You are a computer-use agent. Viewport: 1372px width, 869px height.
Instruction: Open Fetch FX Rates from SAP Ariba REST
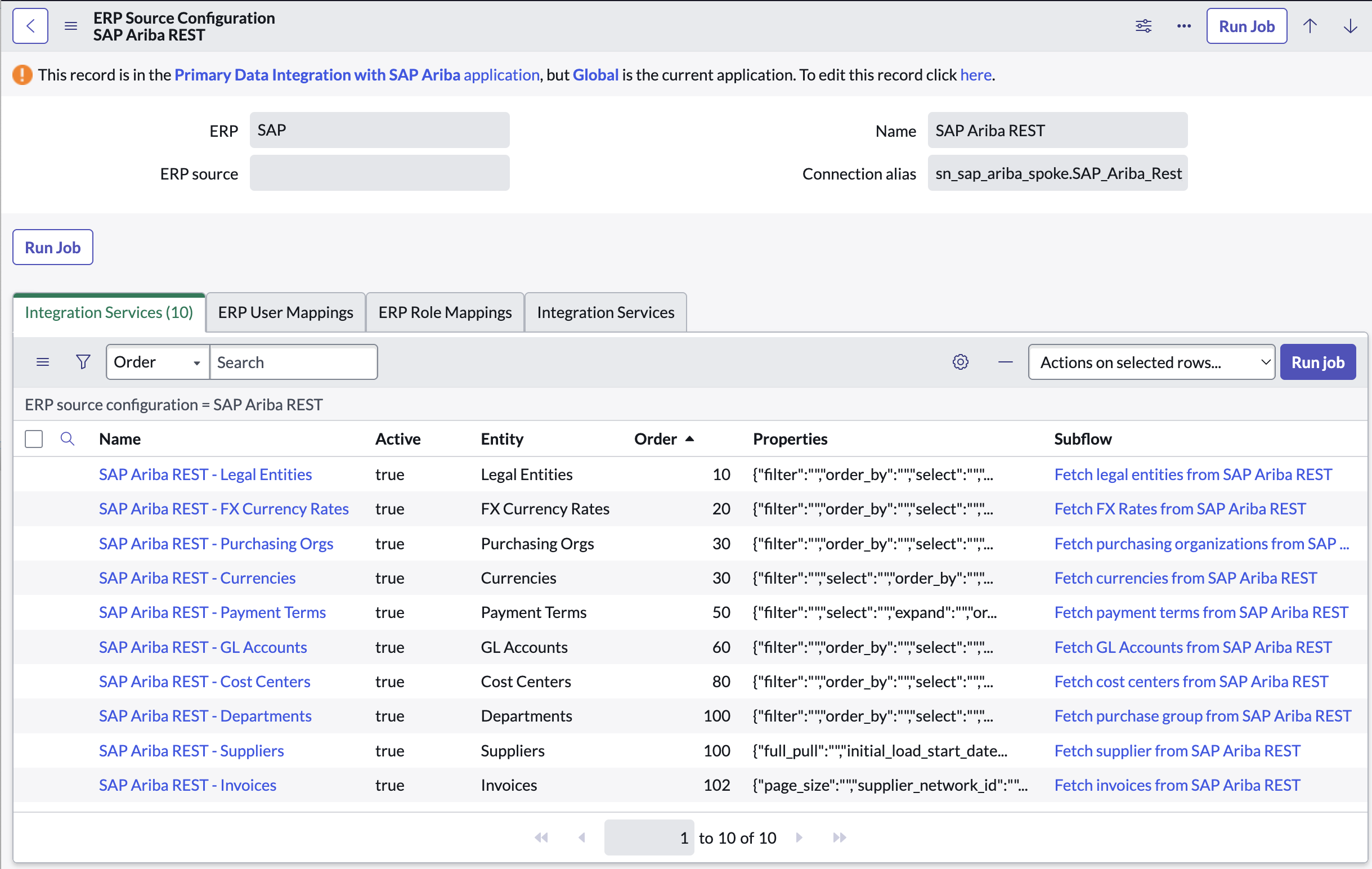pos(1180,508)
